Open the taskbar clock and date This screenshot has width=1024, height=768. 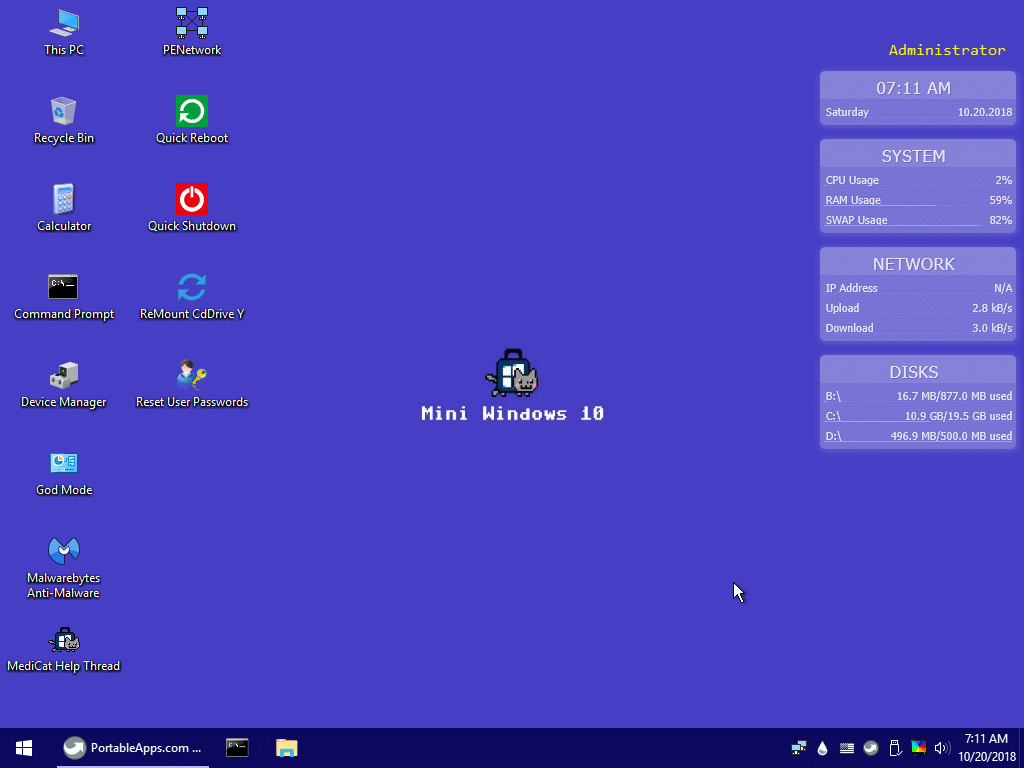pyautogui.click(x=987, y=748)
